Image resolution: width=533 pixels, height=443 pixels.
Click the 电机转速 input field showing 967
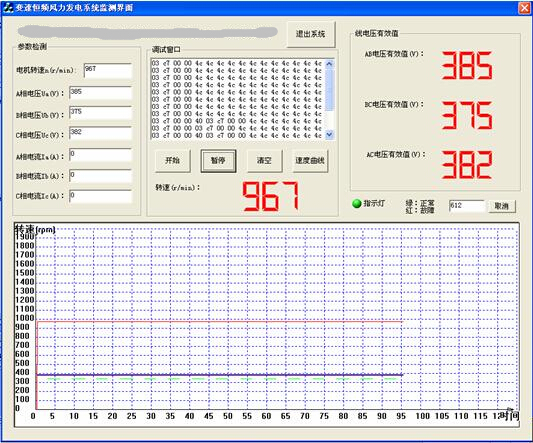[107, 71]
